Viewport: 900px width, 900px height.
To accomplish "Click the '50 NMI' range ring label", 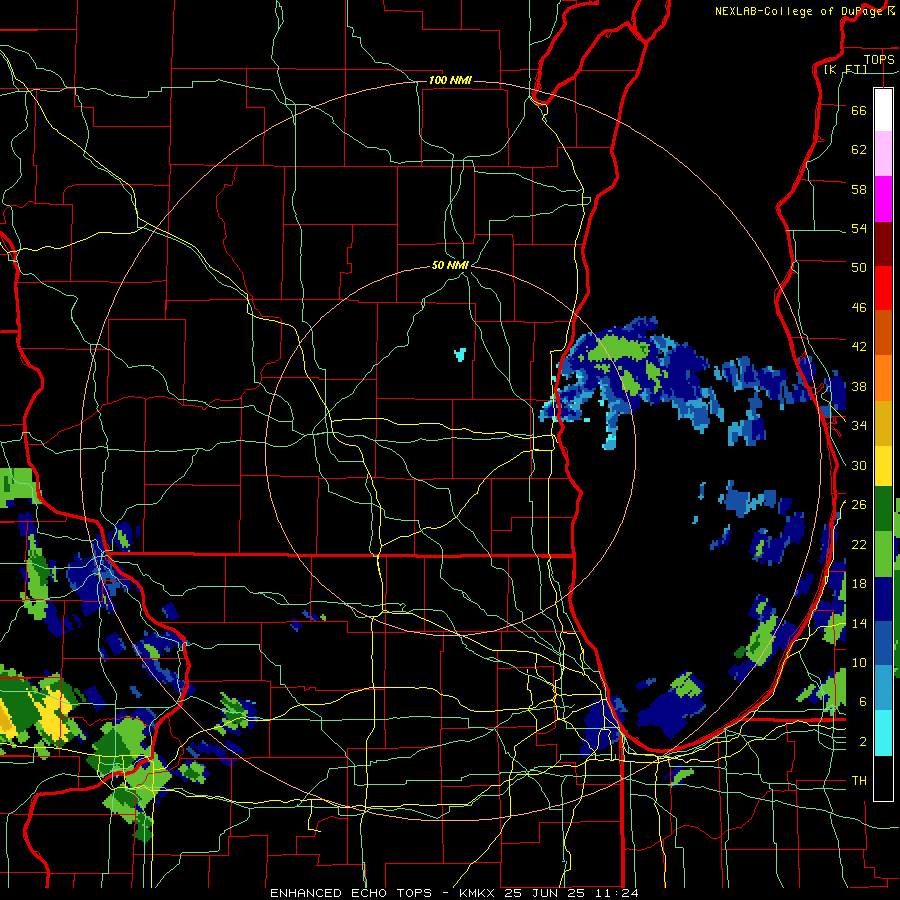I will click(x=450, y=265).
